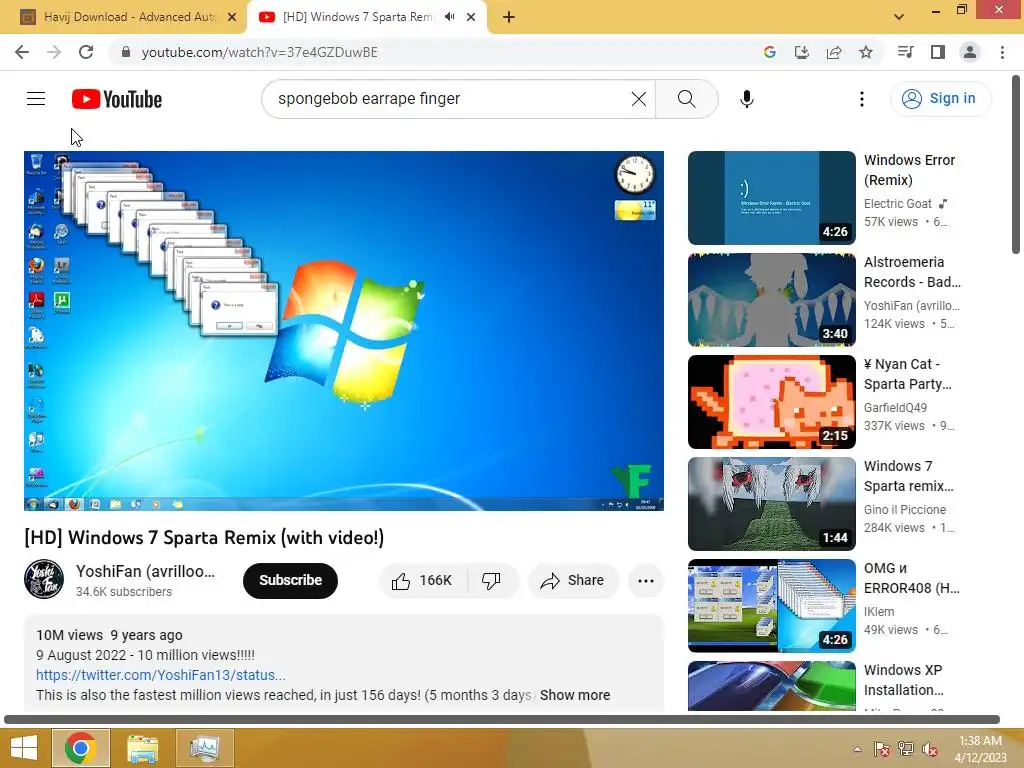Go back in browser history
Screen dimensions: 1024x768
pyautogui.click(x=22, y=52)
